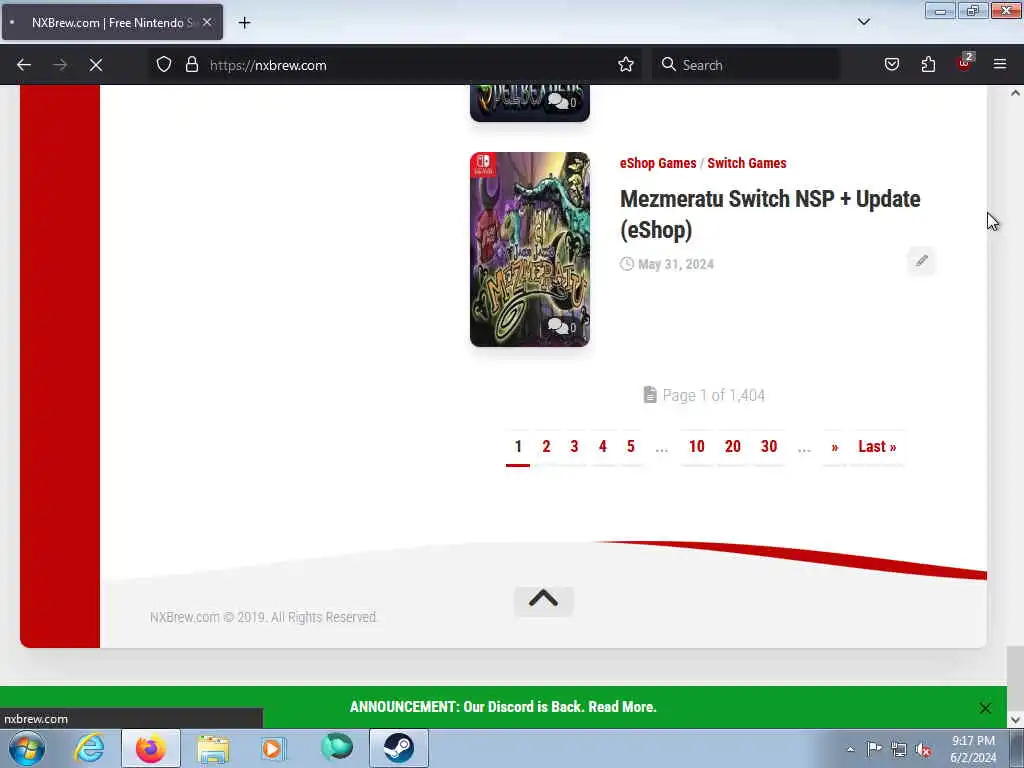This screenshot has height=768, width=1024.
Task: Jump to pagination page 10
Action: pos(696,447)
